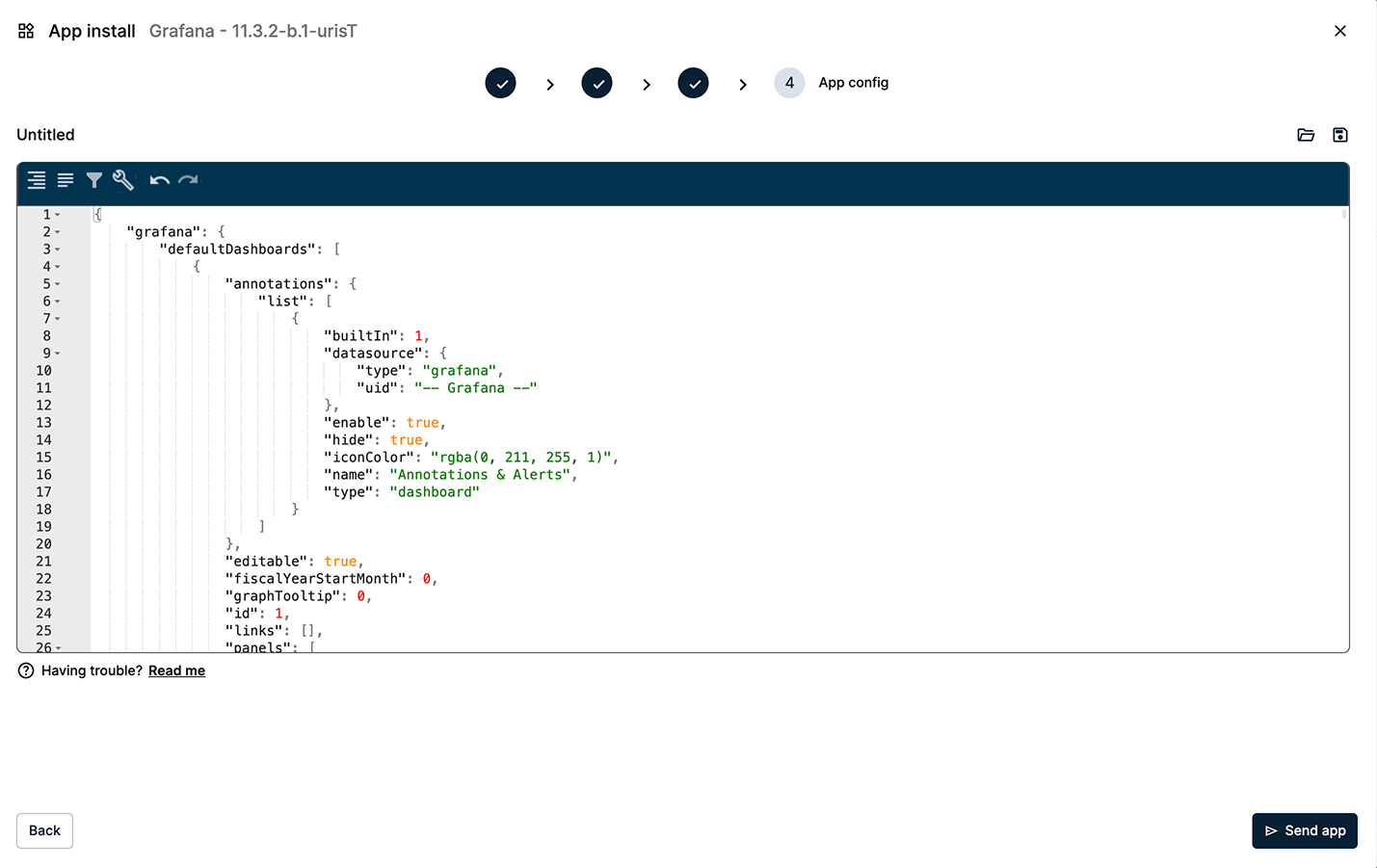Go to the first completed wizard step
The image size is (1377, 868).
[x=500, y=83]
